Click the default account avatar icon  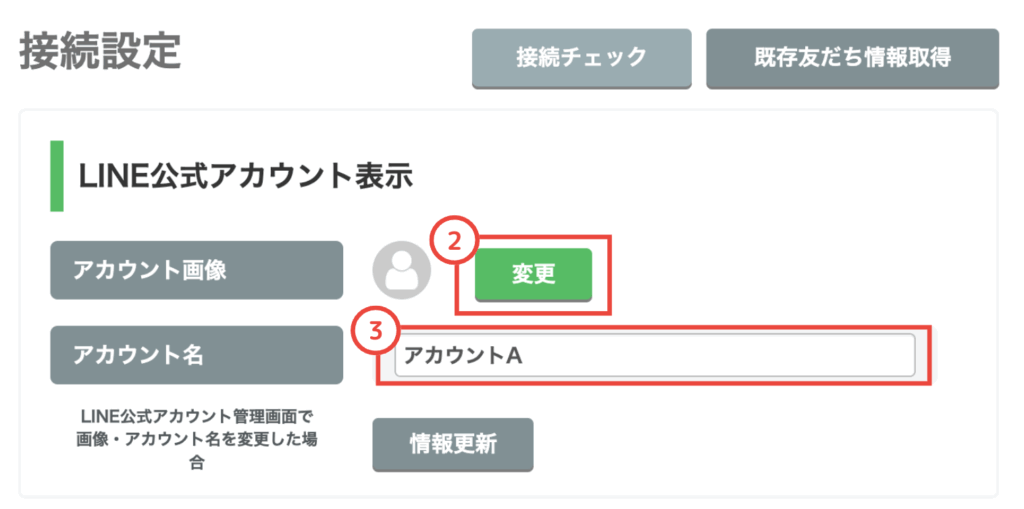click(x=402, y=271)
